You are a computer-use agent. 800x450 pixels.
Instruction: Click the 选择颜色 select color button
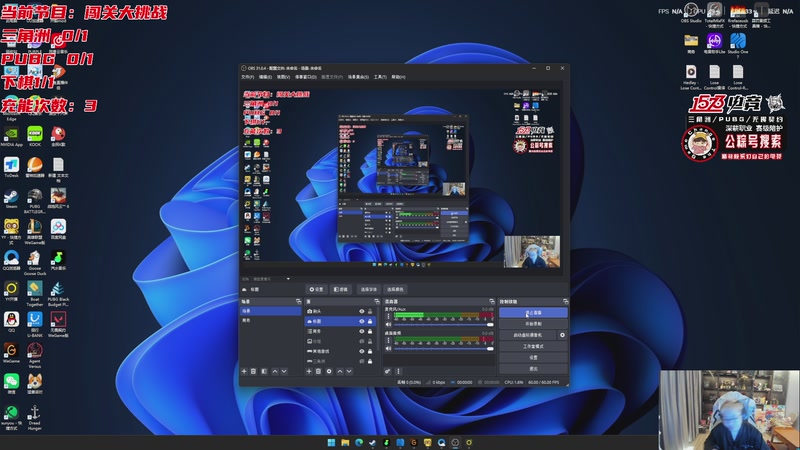tap(395, 289)
